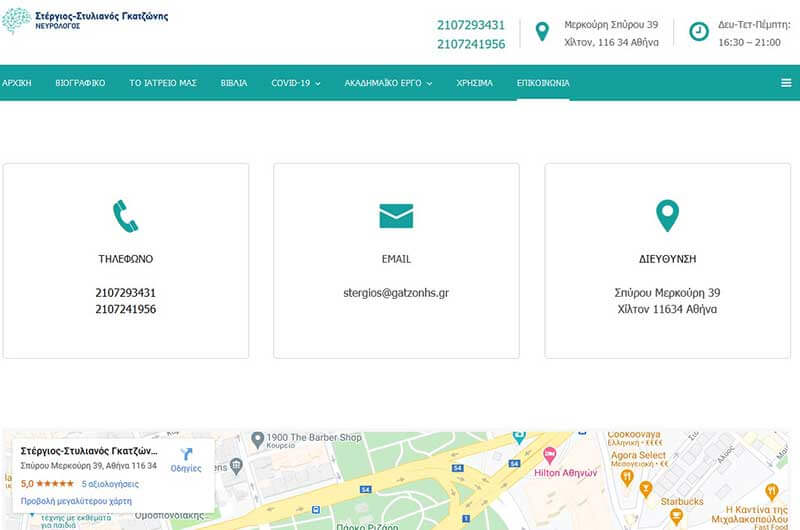Image resolution: width=800 pixels, height=530 pixels.
Task: Open the hamburger menu icon
Action: 786,83
